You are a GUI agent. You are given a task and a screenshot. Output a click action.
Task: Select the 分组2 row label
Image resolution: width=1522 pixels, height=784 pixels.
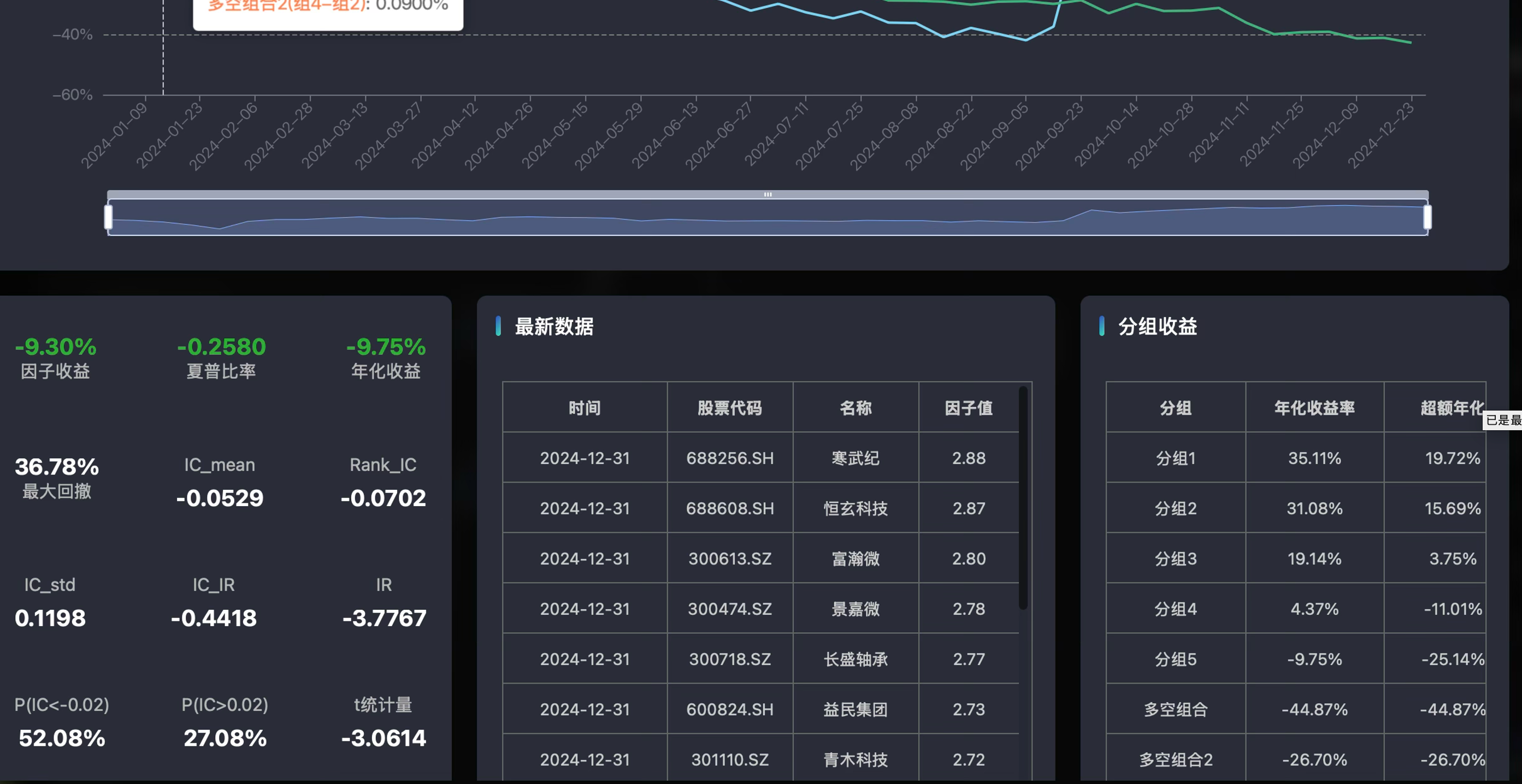click(x=1175, y=508)
